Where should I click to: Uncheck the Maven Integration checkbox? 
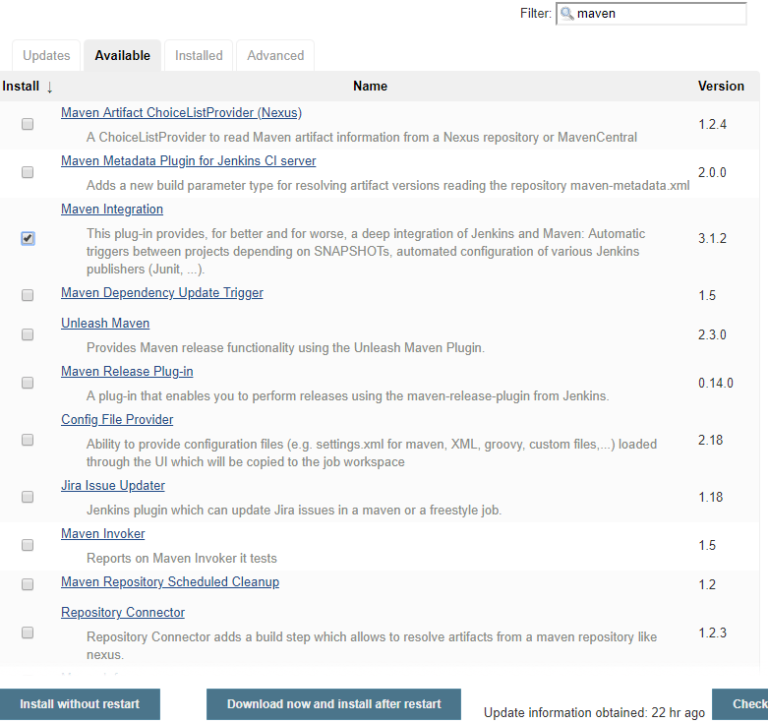(27, 239)
